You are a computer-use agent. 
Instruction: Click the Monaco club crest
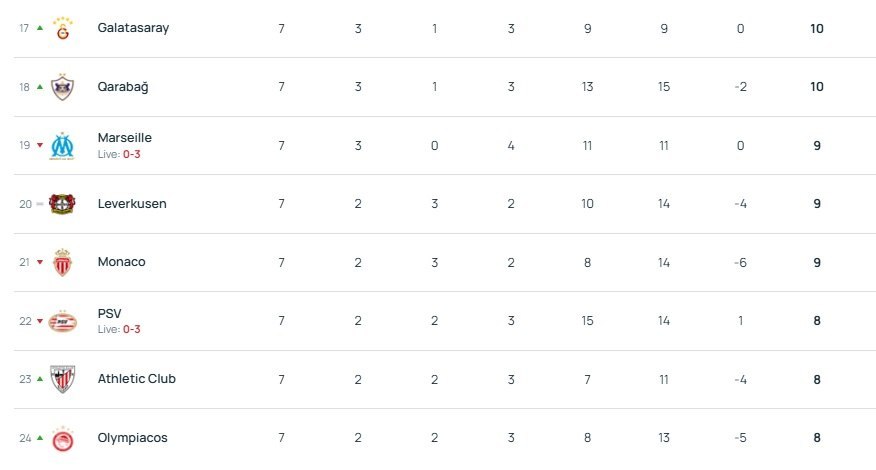pos(63,262)
